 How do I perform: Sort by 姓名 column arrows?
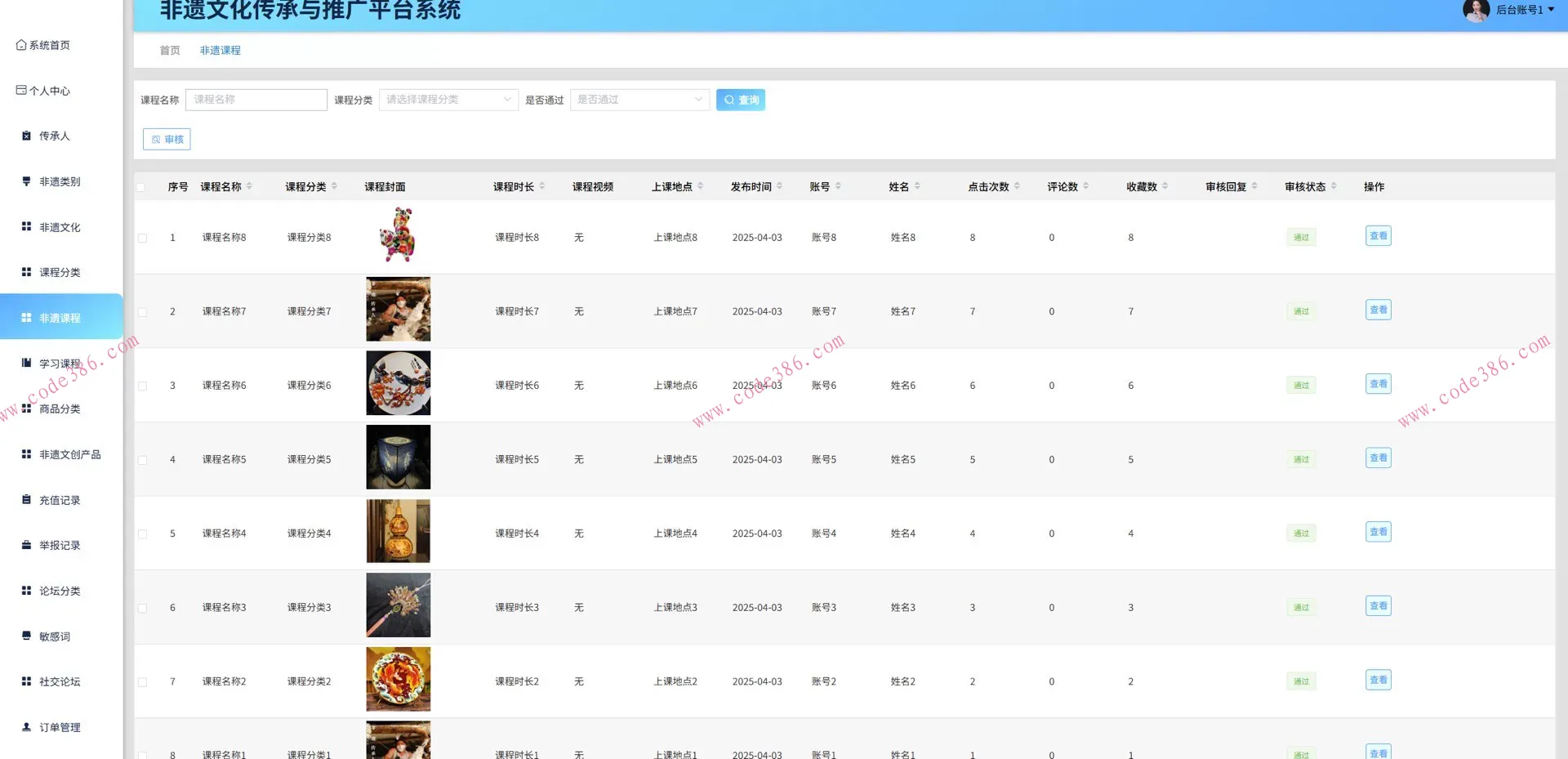point(917,186)
